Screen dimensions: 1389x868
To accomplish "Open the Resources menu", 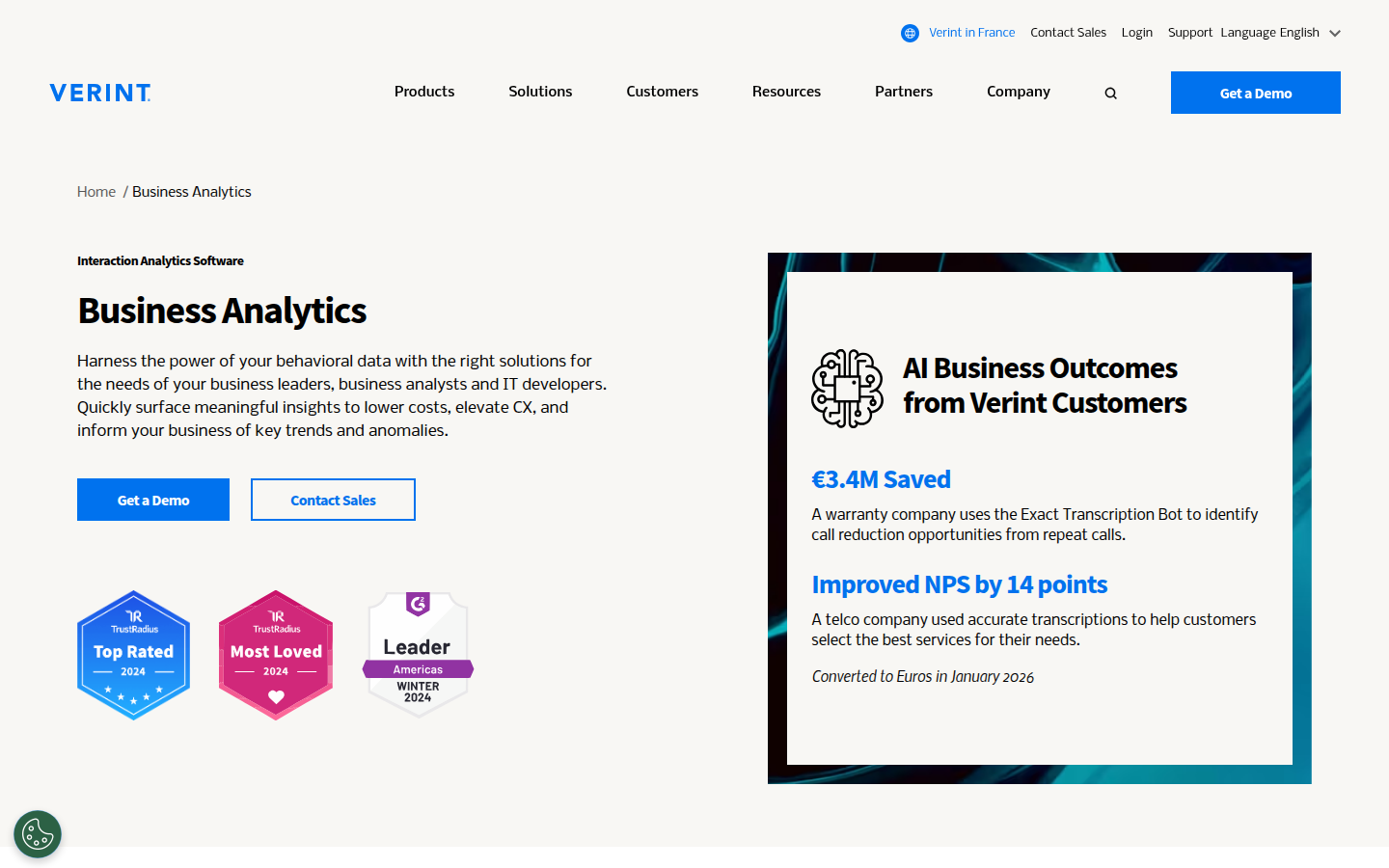I will click(x=786, y=92).
